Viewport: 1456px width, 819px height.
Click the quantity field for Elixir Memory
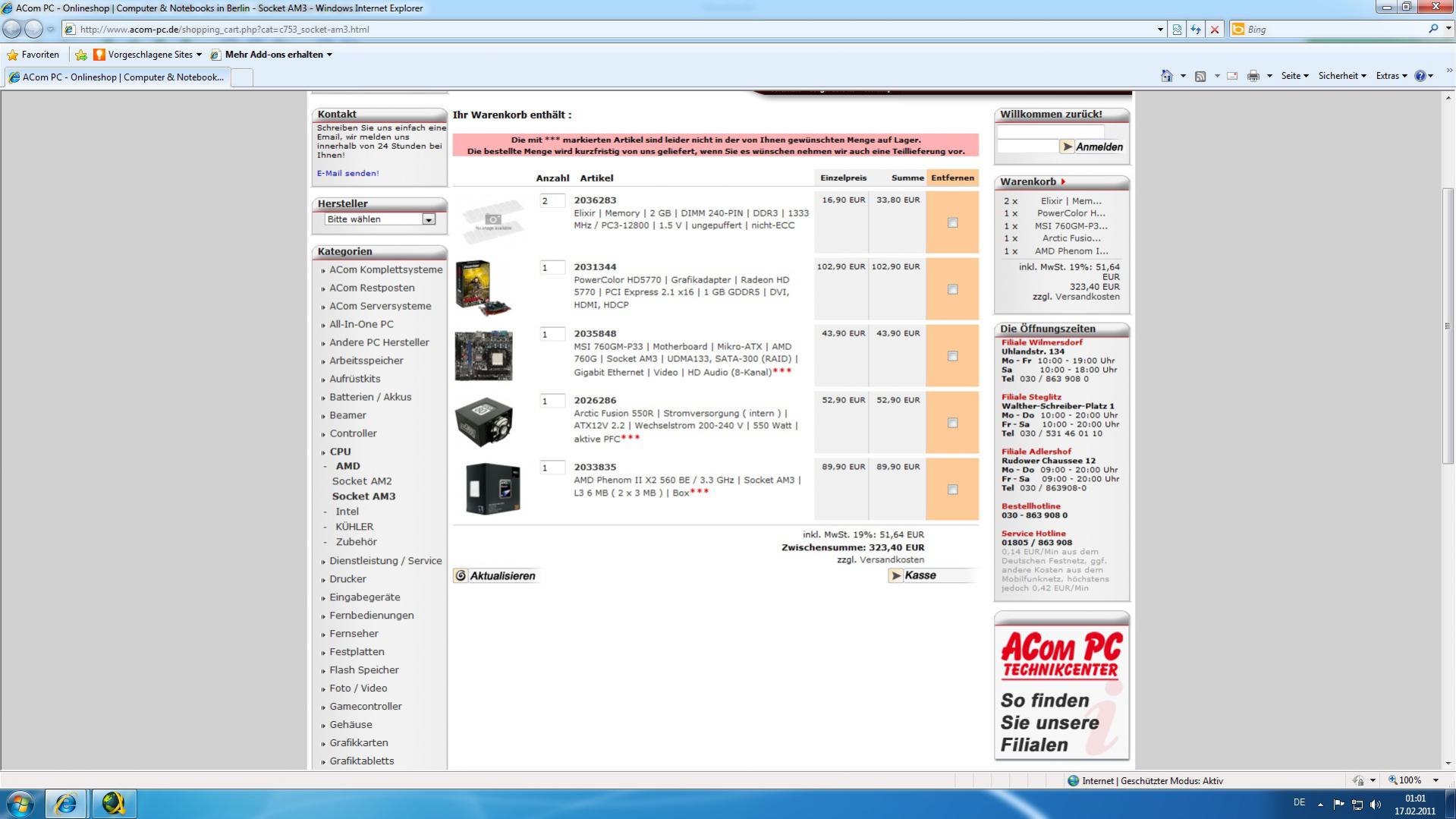coord(552,201)
